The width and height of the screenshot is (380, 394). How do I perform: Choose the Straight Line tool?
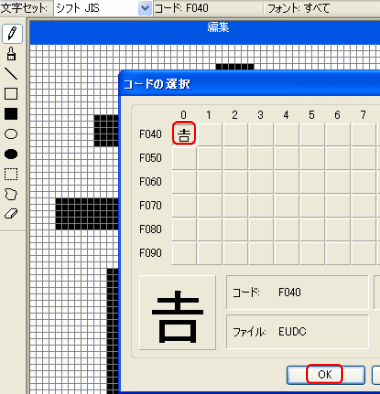(11, 74)
